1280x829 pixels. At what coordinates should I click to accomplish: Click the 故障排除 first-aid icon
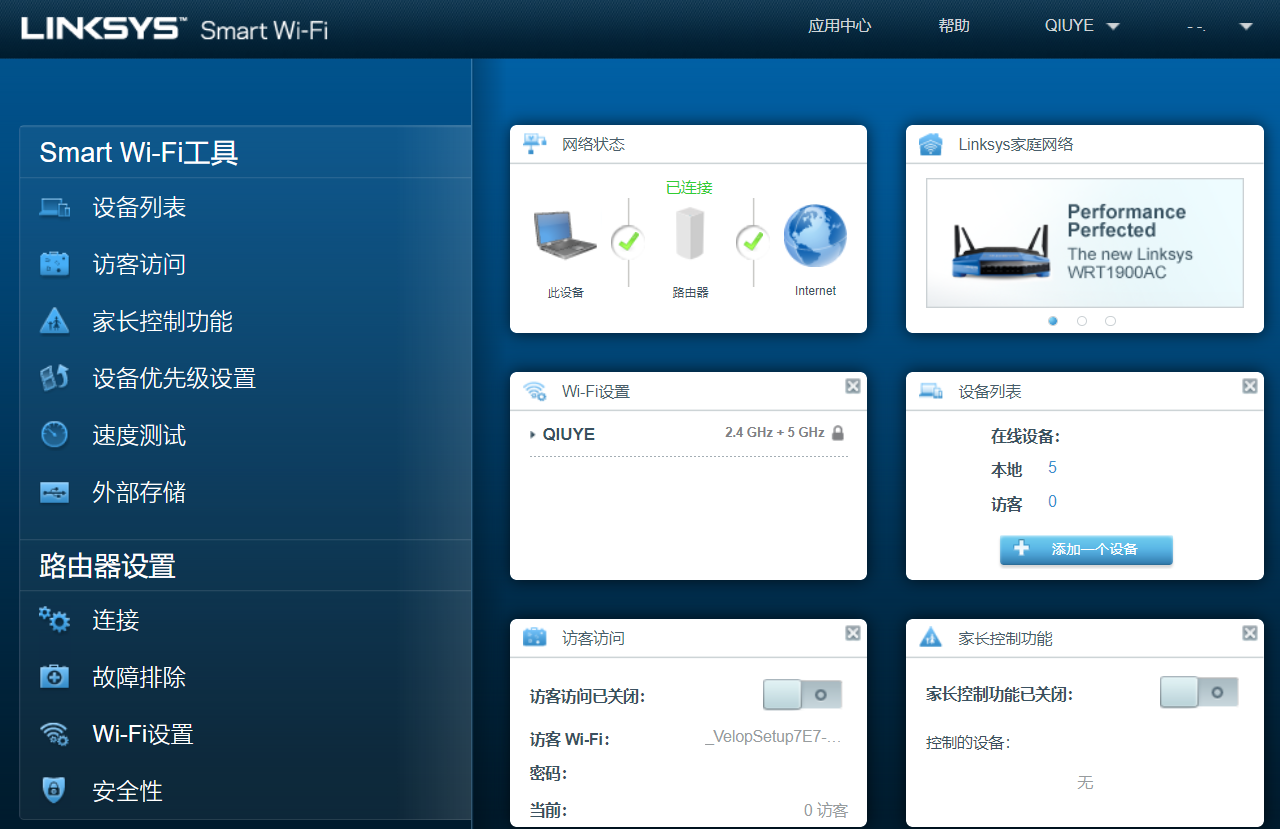(x=54, y=677)
